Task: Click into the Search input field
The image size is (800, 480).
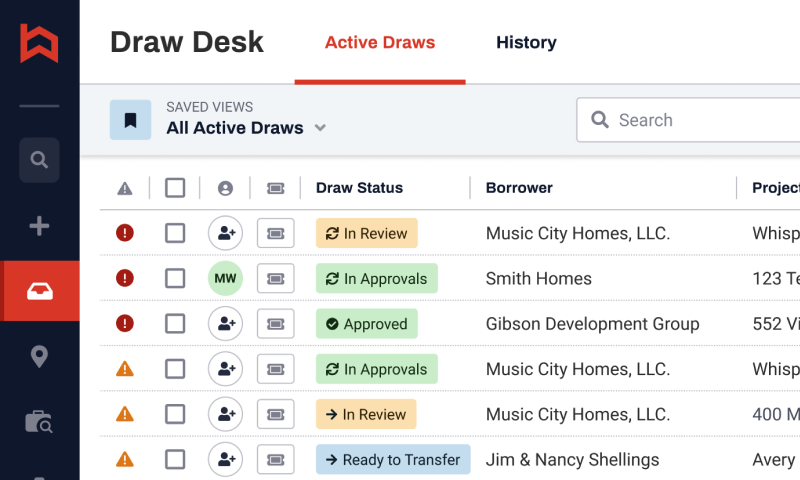Action: [x=688, y=120]
